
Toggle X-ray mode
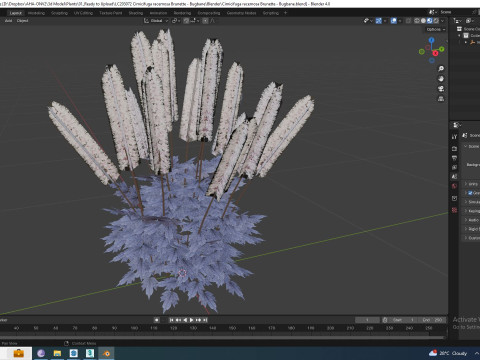pos(408,21)
